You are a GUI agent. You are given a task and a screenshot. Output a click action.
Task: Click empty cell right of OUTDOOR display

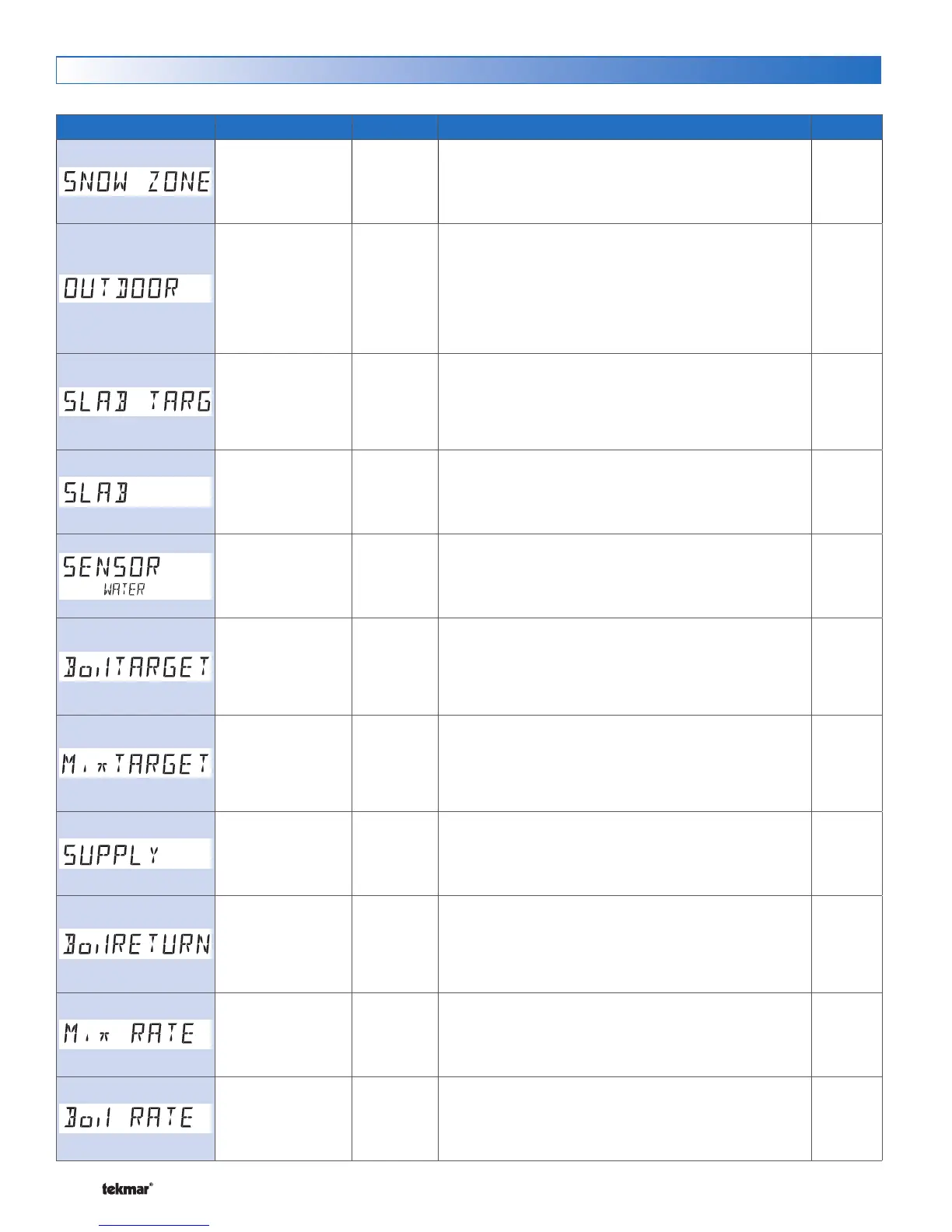(283, 289)
